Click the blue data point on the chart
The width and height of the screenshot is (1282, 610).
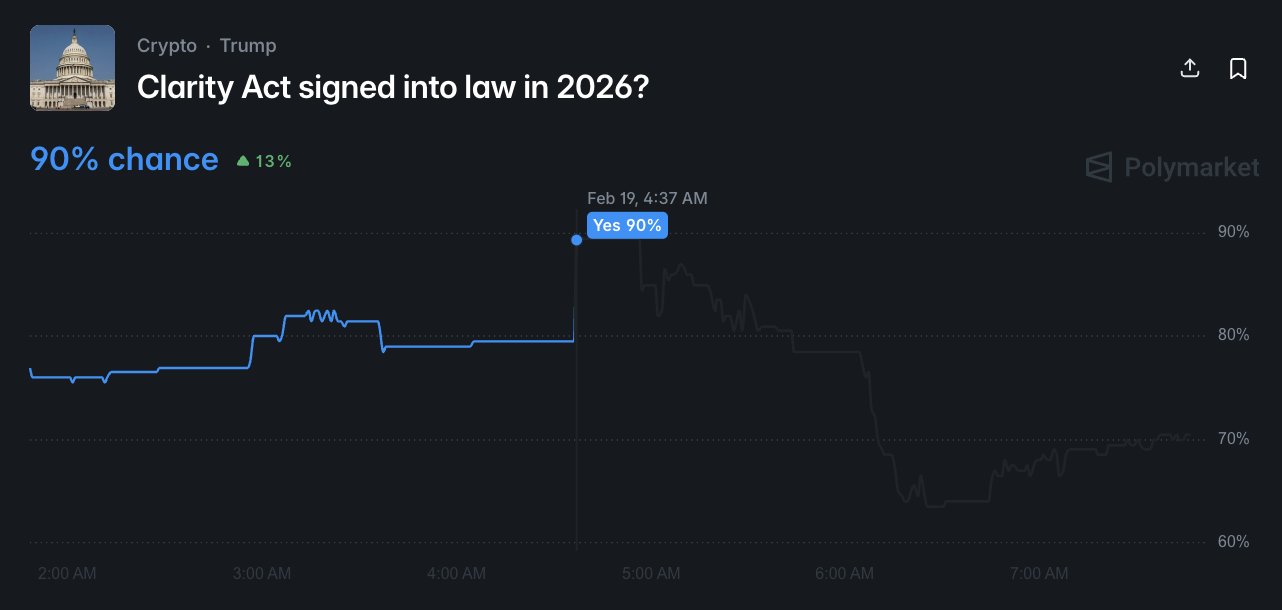click(x=576, y=240)
